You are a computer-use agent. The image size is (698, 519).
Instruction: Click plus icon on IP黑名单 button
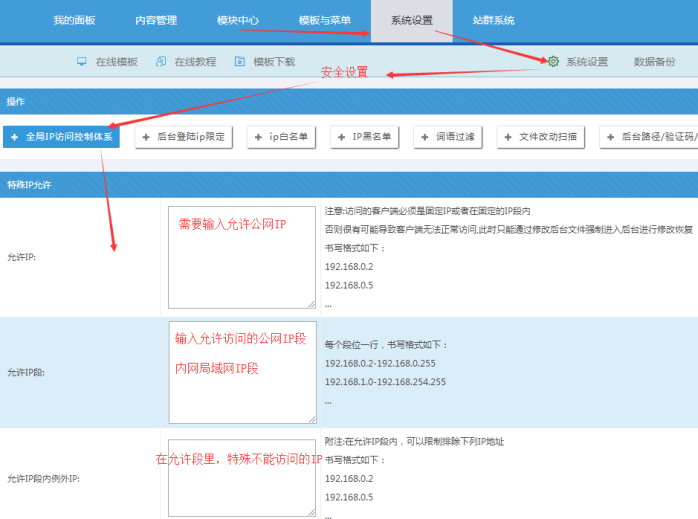pos(342,137)
